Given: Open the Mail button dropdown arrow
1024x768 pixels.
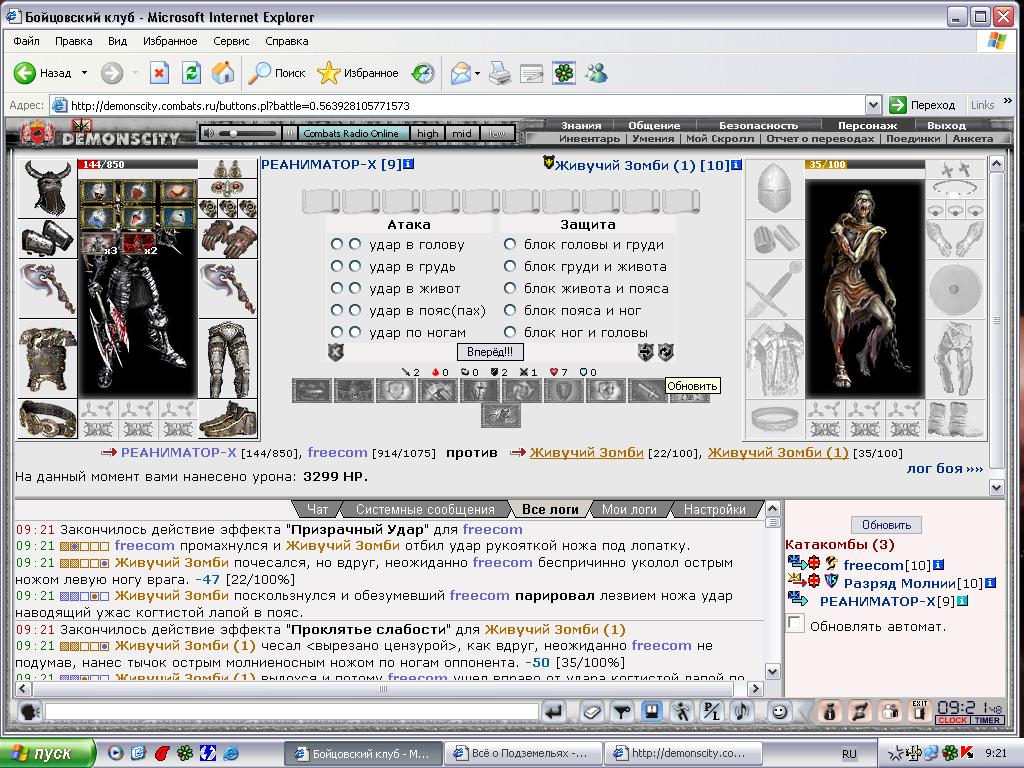Looking at the screenshot, I should coord(477,73).
